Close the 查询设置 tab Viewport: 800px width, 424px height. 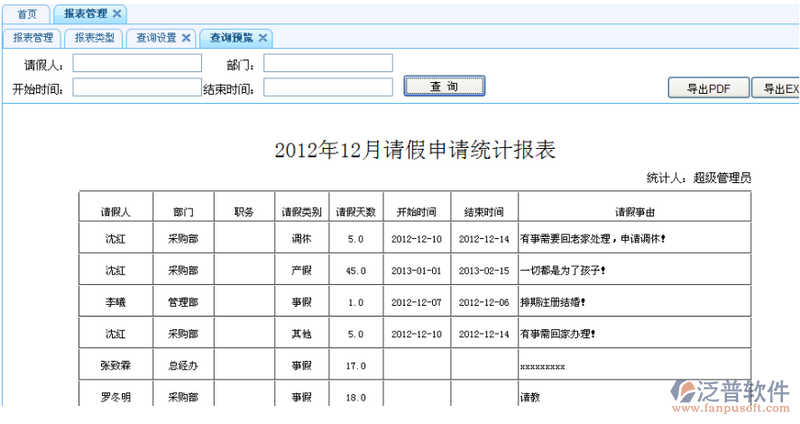tap(186, 38)
